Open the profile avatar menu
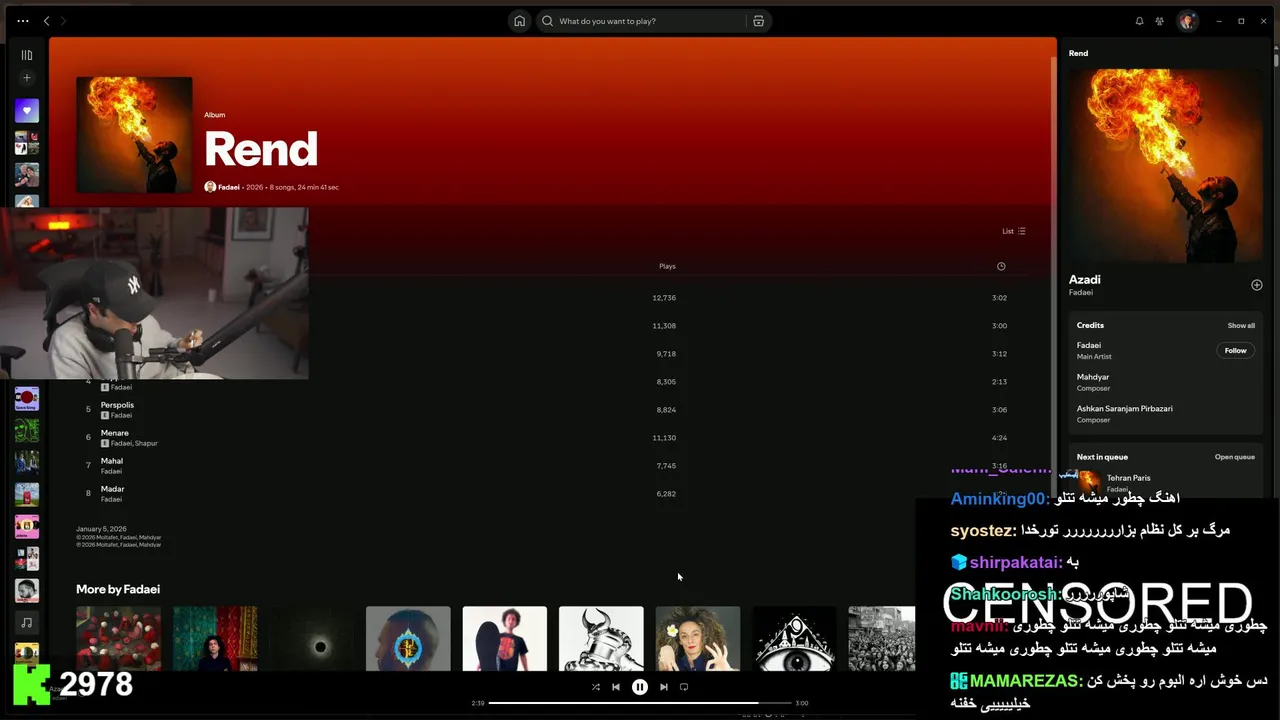The image size is (1280, 720). click(1187, 21)
